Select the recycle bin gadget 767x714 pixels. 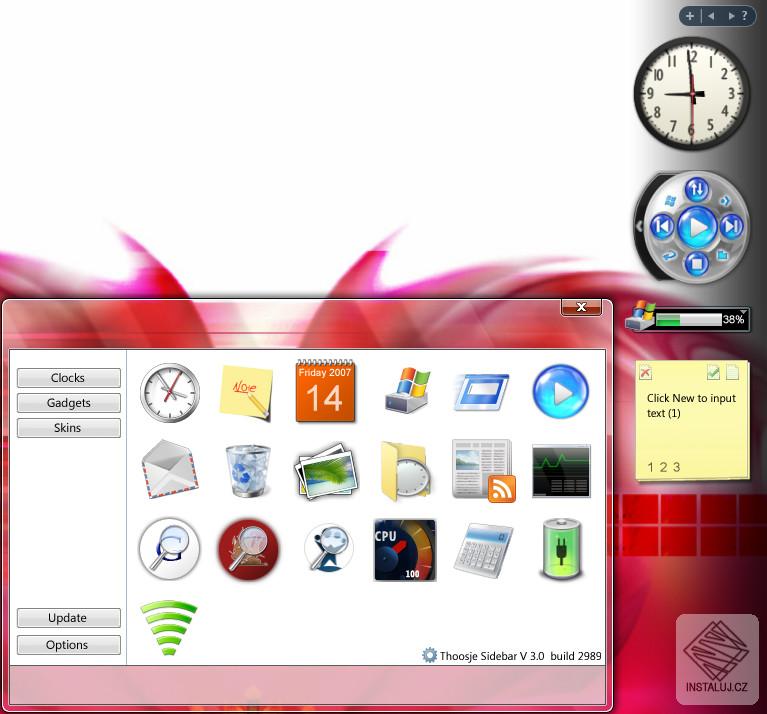click(248, 470)
